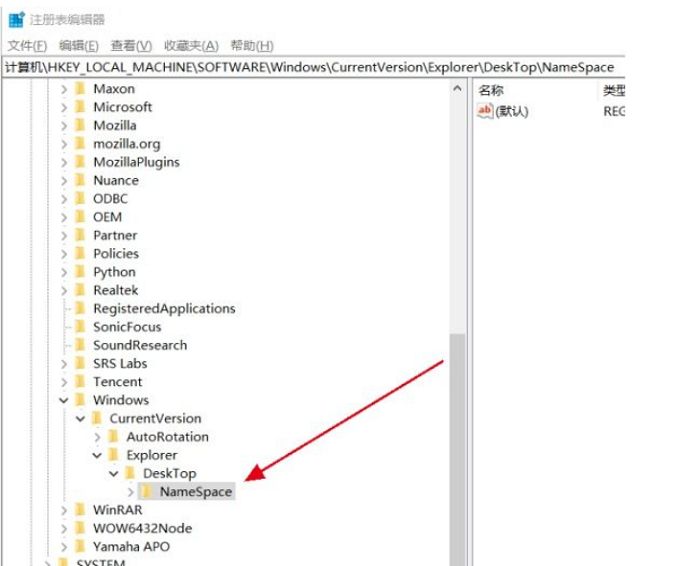Expand the WinRAR key

tap(64, 510)
